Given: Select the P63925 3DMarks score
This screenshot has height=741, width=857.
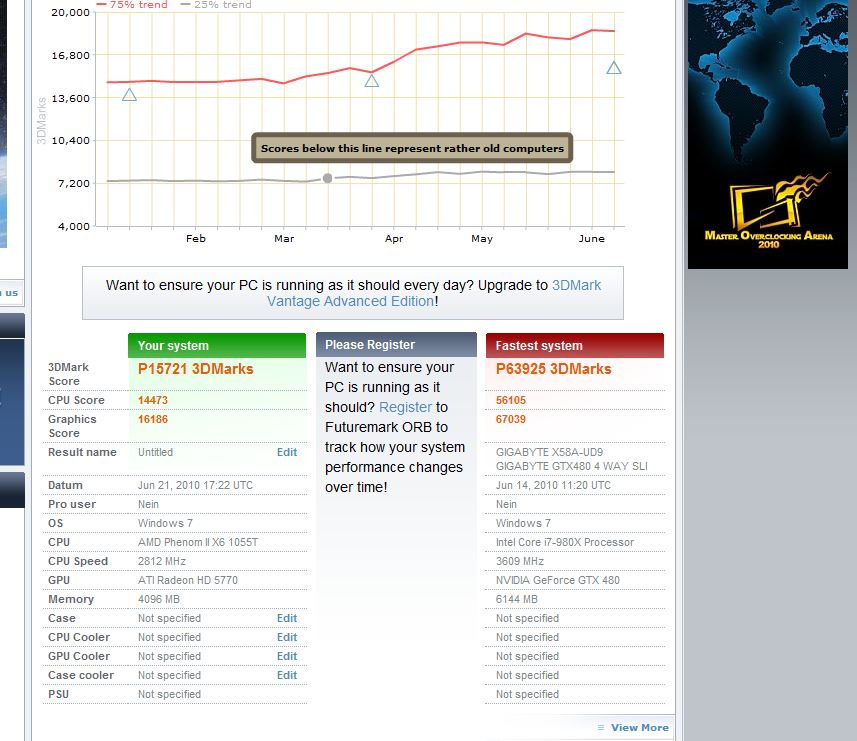Looking at the screenshot, I should click(x=554, y=369).
